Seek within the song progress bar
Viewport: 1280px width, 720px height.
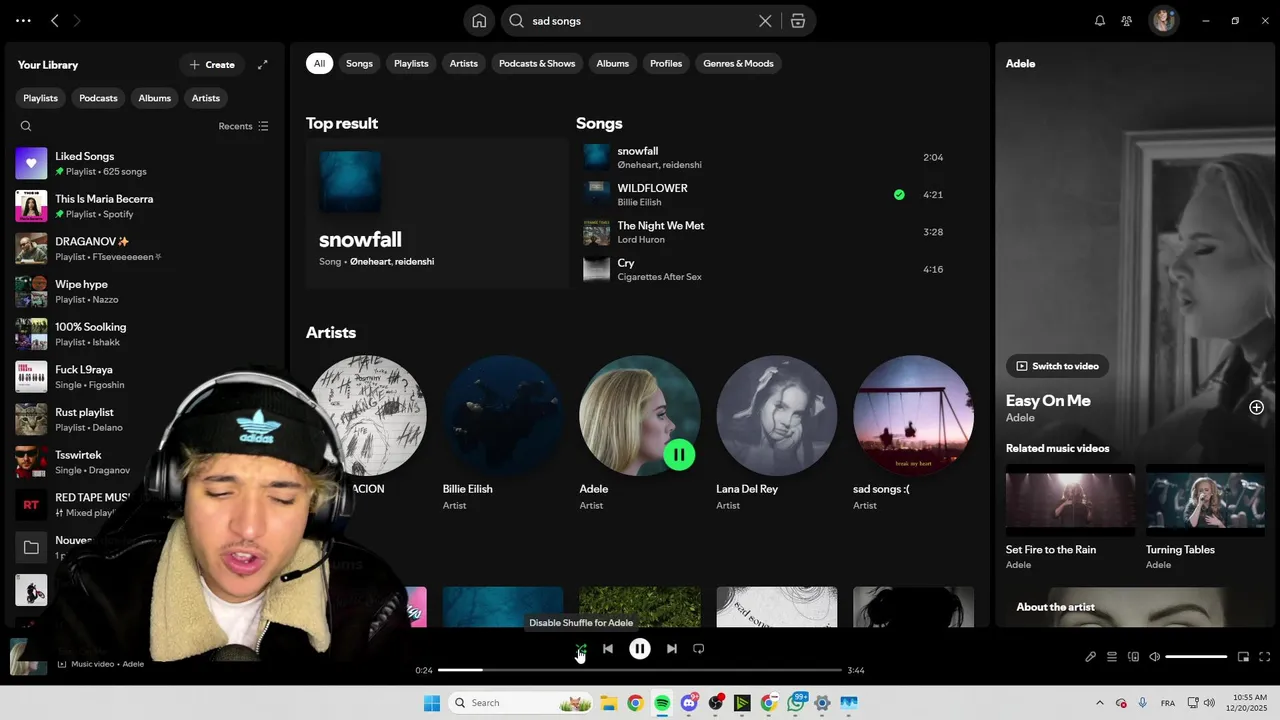(640, 670)
